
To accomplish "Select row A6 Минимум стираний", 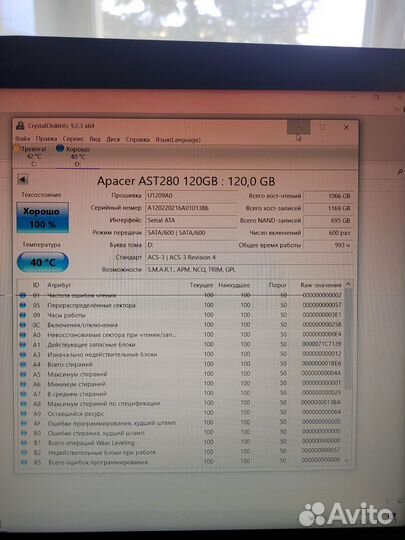I will [180, 384].
